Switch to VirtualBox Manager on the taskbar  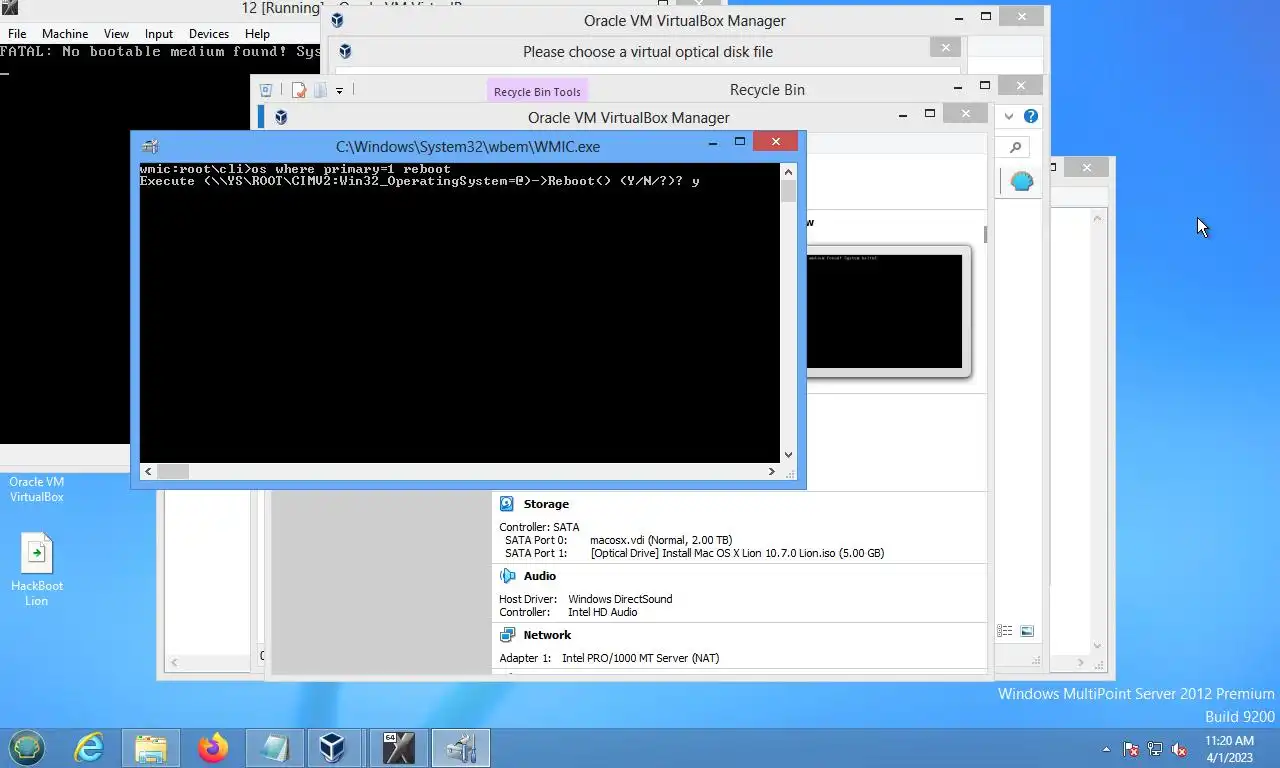coord(332,748)
